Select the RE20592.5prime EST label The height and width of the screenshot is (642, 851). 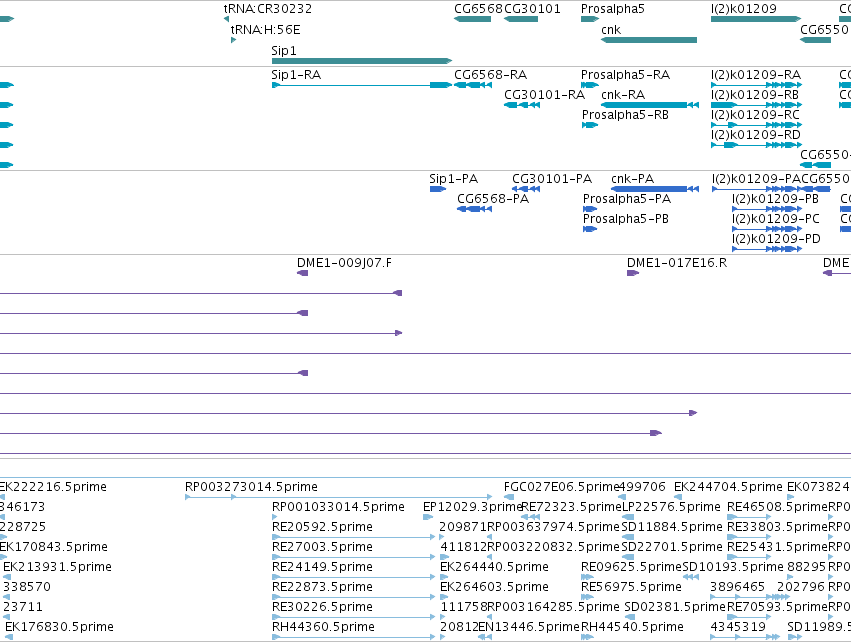pyautogui.click(x=322, y=526)
